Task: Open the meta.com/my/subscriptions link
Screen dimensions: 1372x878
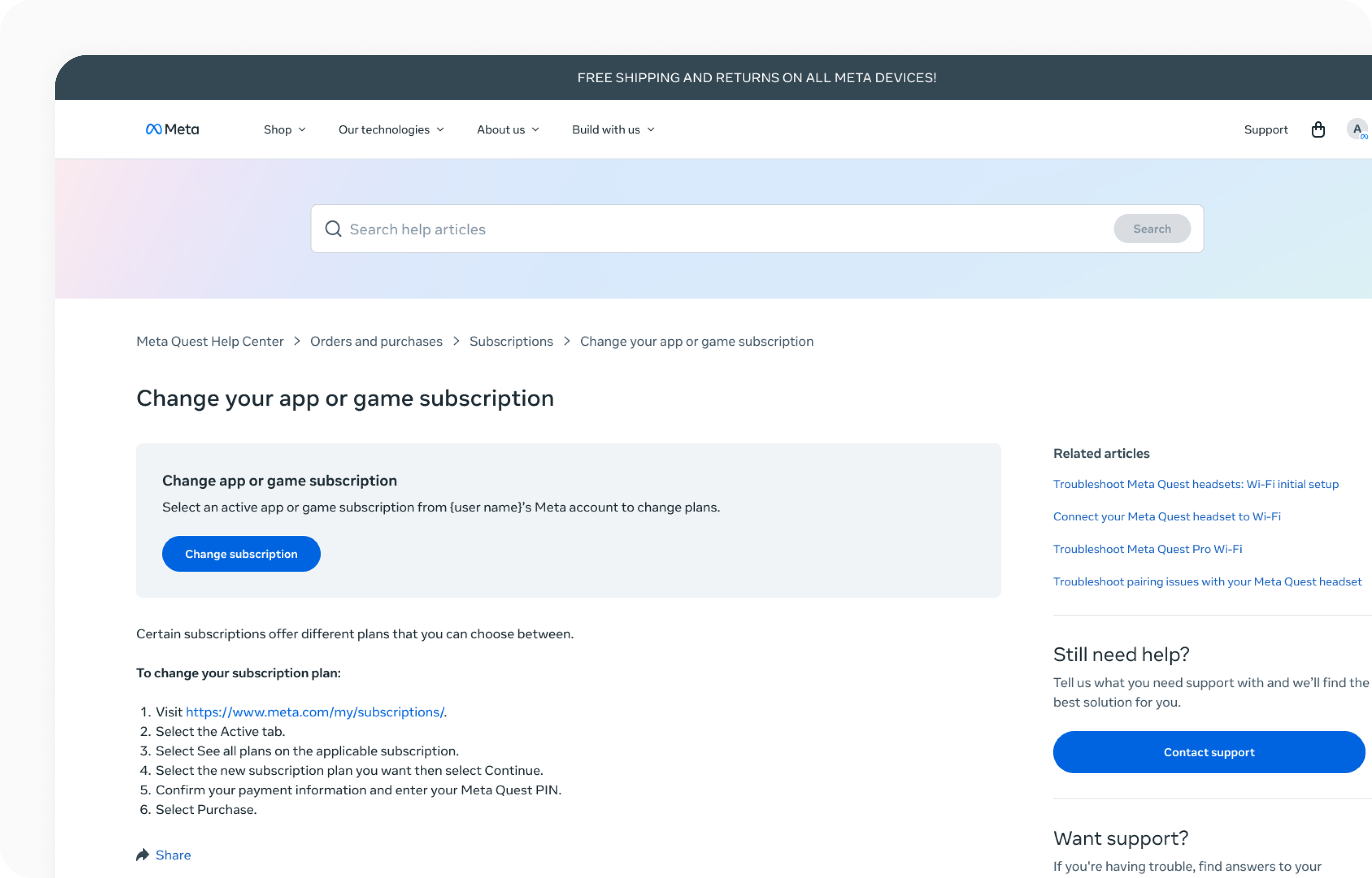Action: click(315, 712)
